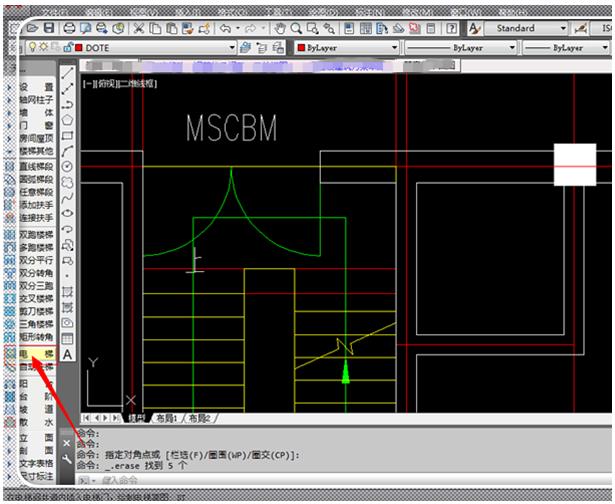Viewport: 615px width, 504px height.
Task: Click the Pan hand icon
Action: 281,29
